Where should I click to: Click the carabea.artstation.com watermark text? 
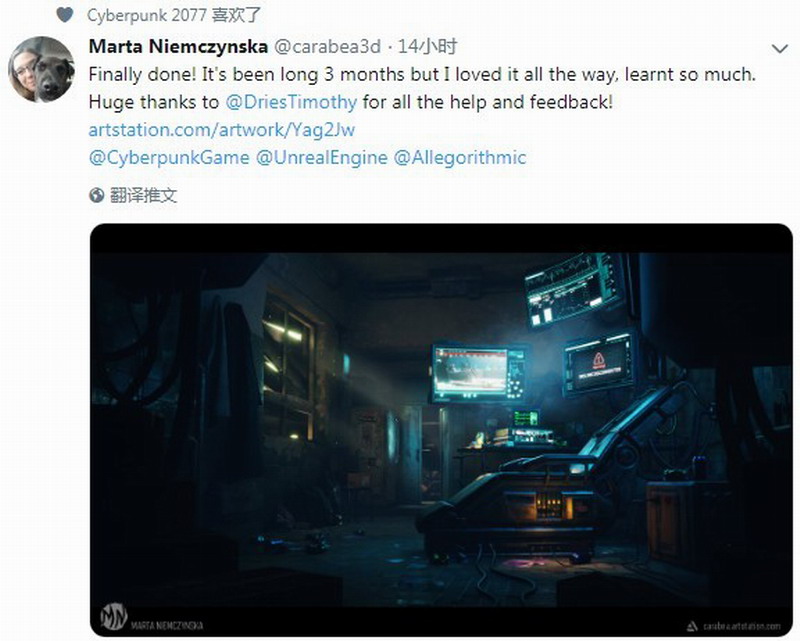[x=741, y=626]
